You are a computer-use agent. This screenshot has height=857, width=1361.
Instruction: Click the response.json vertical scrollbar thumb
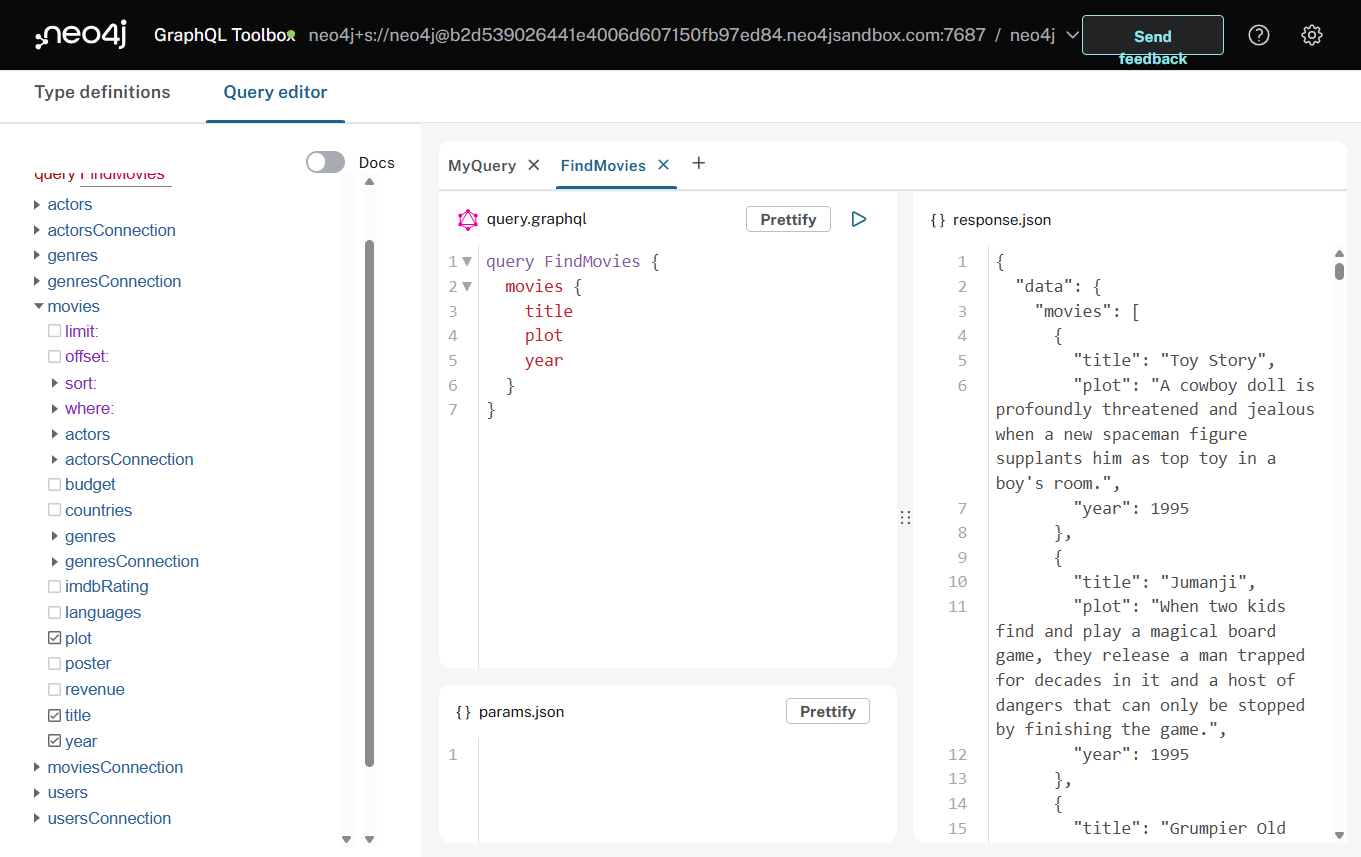coord(1339,270)
